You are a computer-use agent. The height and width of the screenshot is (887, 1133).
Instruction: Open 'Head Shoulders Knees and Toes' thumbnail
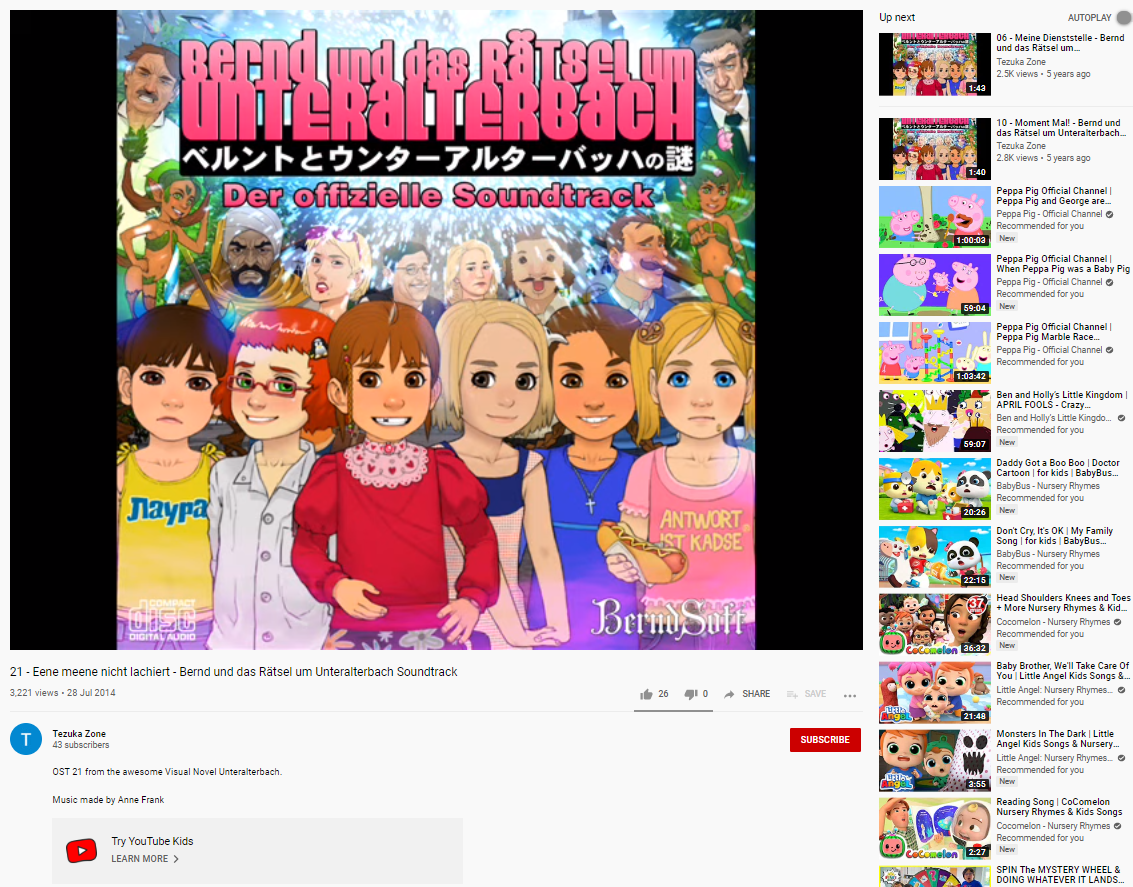(934, 625)
